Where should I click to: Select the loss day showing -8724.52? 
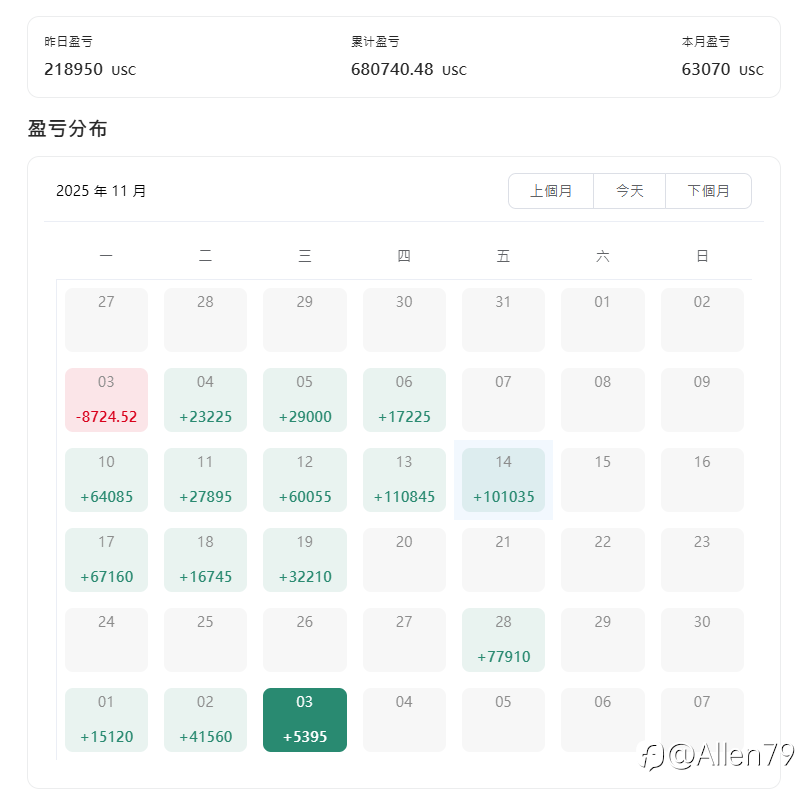coord(106,400)
